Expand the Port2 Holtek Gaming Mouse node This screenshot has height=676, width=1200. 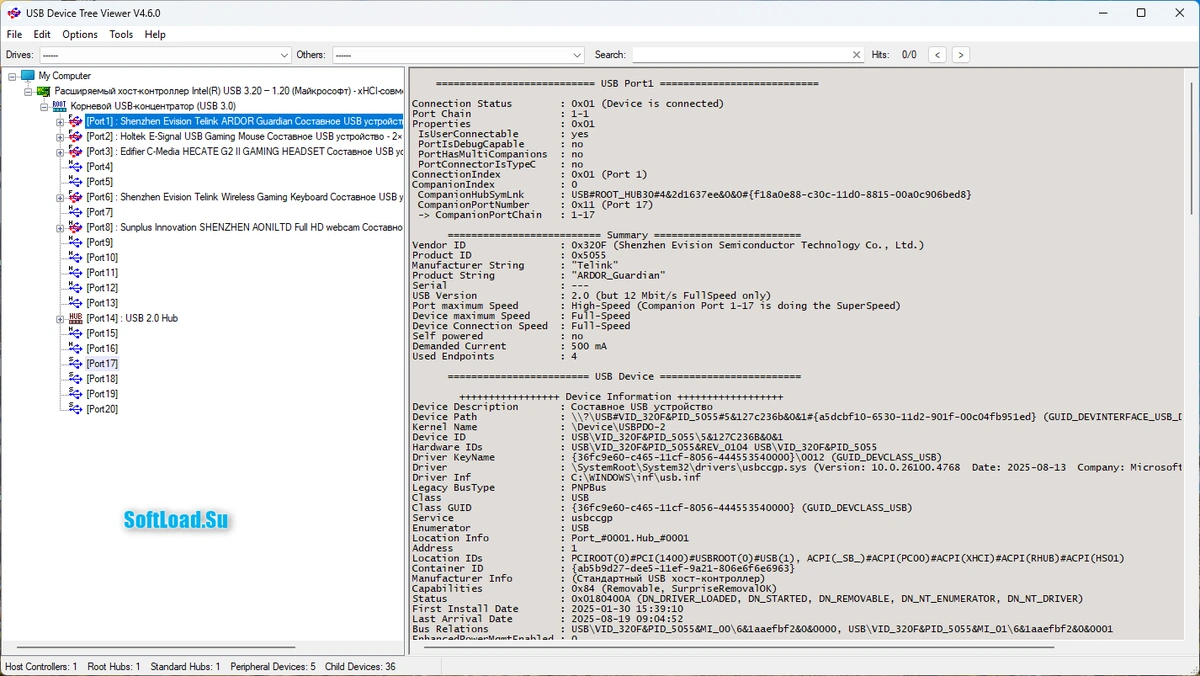click(60, 137)
